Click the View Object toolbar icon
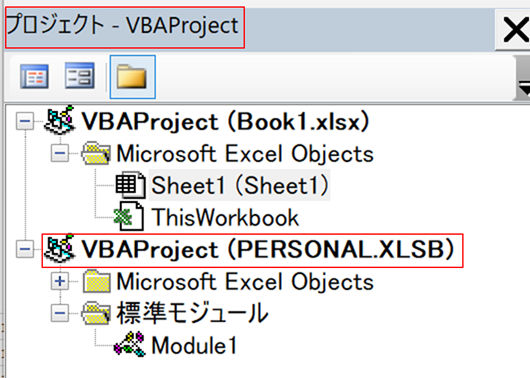530x378 pixels. tap(79, 76)
